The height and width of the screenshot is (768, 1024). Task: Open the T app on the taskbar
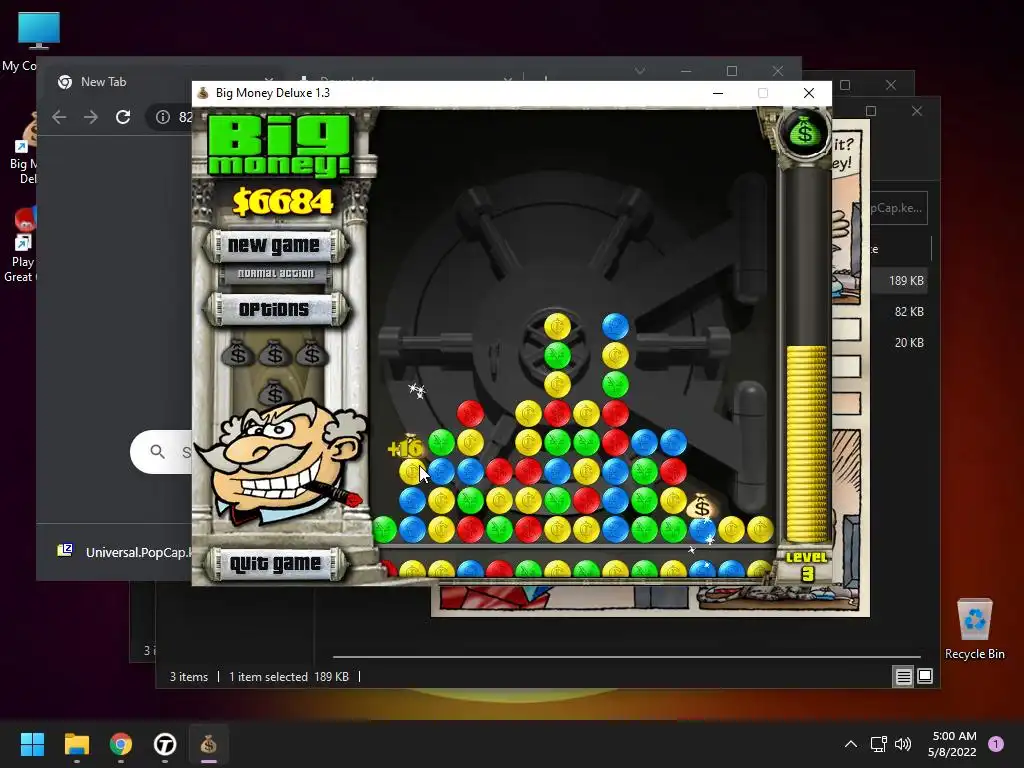[x=165, y=744]
